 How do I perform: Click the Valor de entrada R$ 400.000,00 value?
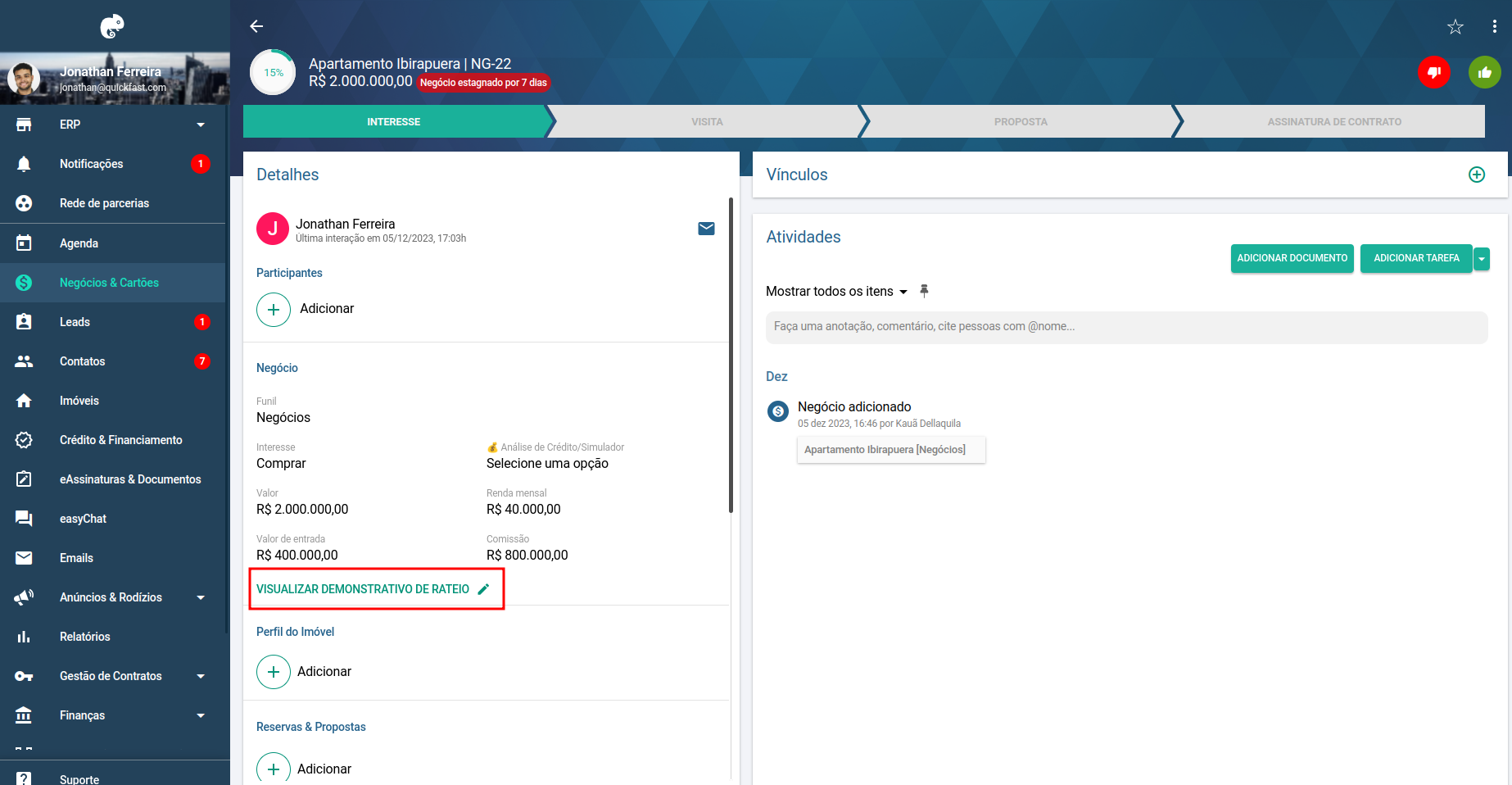tap(297, 555)
